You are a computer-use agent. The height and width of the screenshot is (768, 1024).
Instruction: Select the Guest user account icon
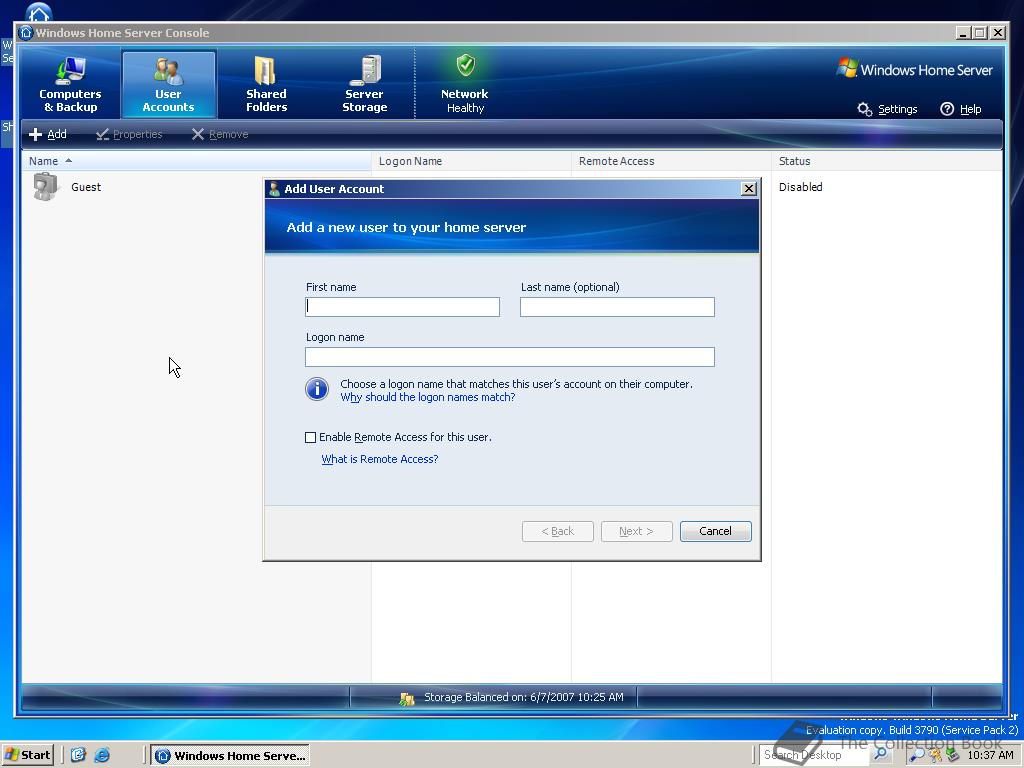point(46,187)
